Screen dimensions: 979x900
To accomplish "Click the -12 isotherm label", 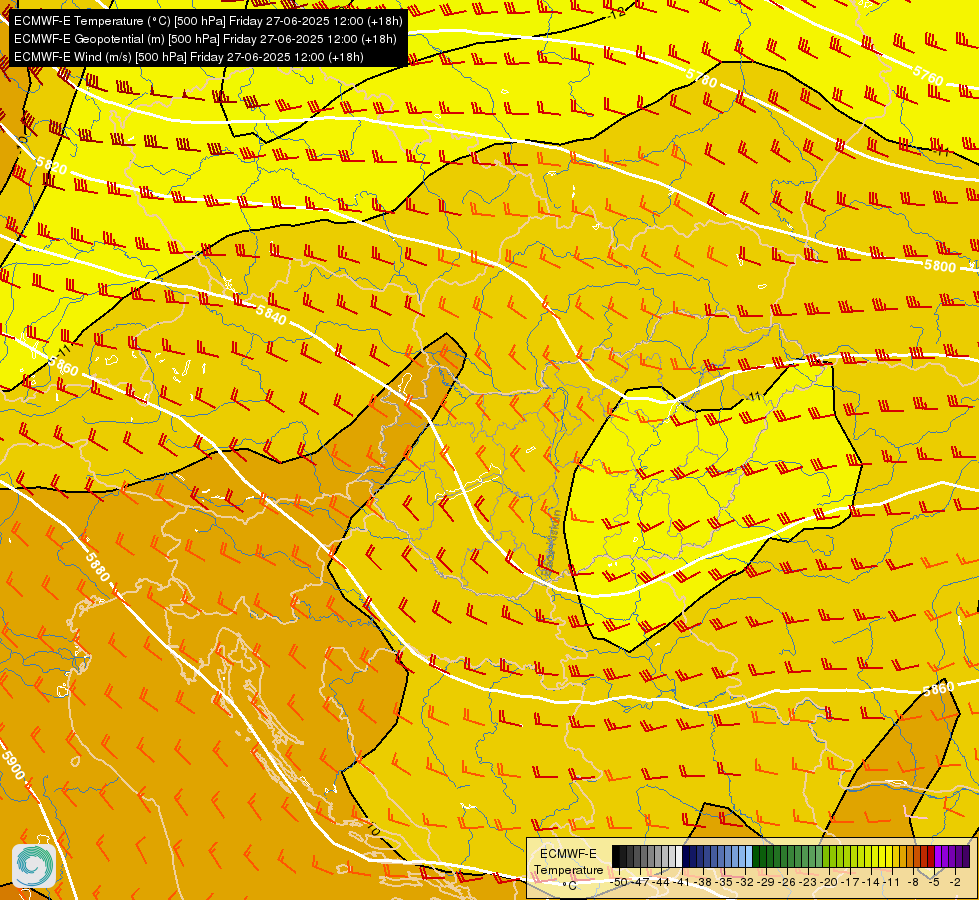I will [617, 12].
